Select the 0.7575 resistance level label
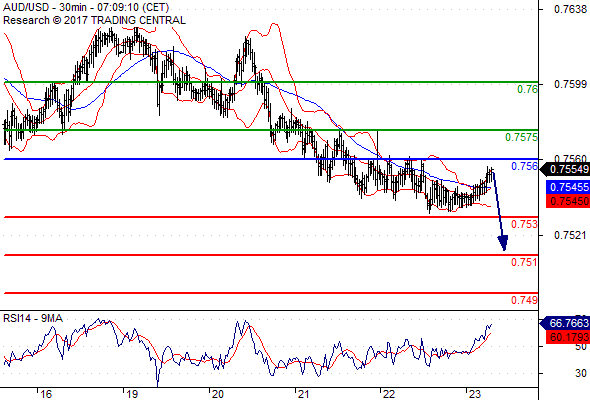 click(x=522, y=137)
